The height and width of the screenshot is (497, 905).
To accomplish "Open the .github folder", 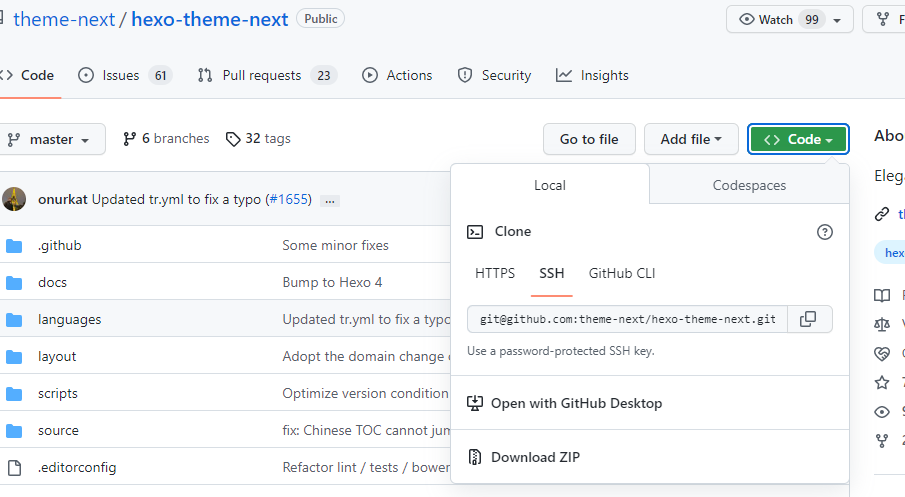I will (x=60, y=245).
